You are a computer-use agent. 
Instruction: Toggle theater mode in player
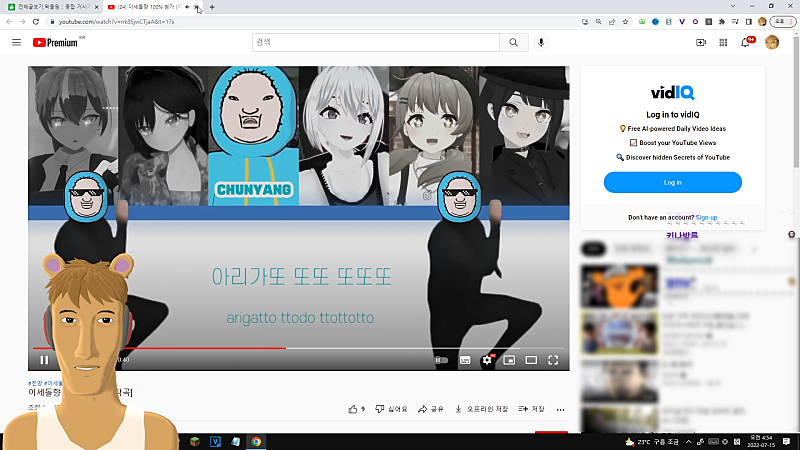coord(531,360)
